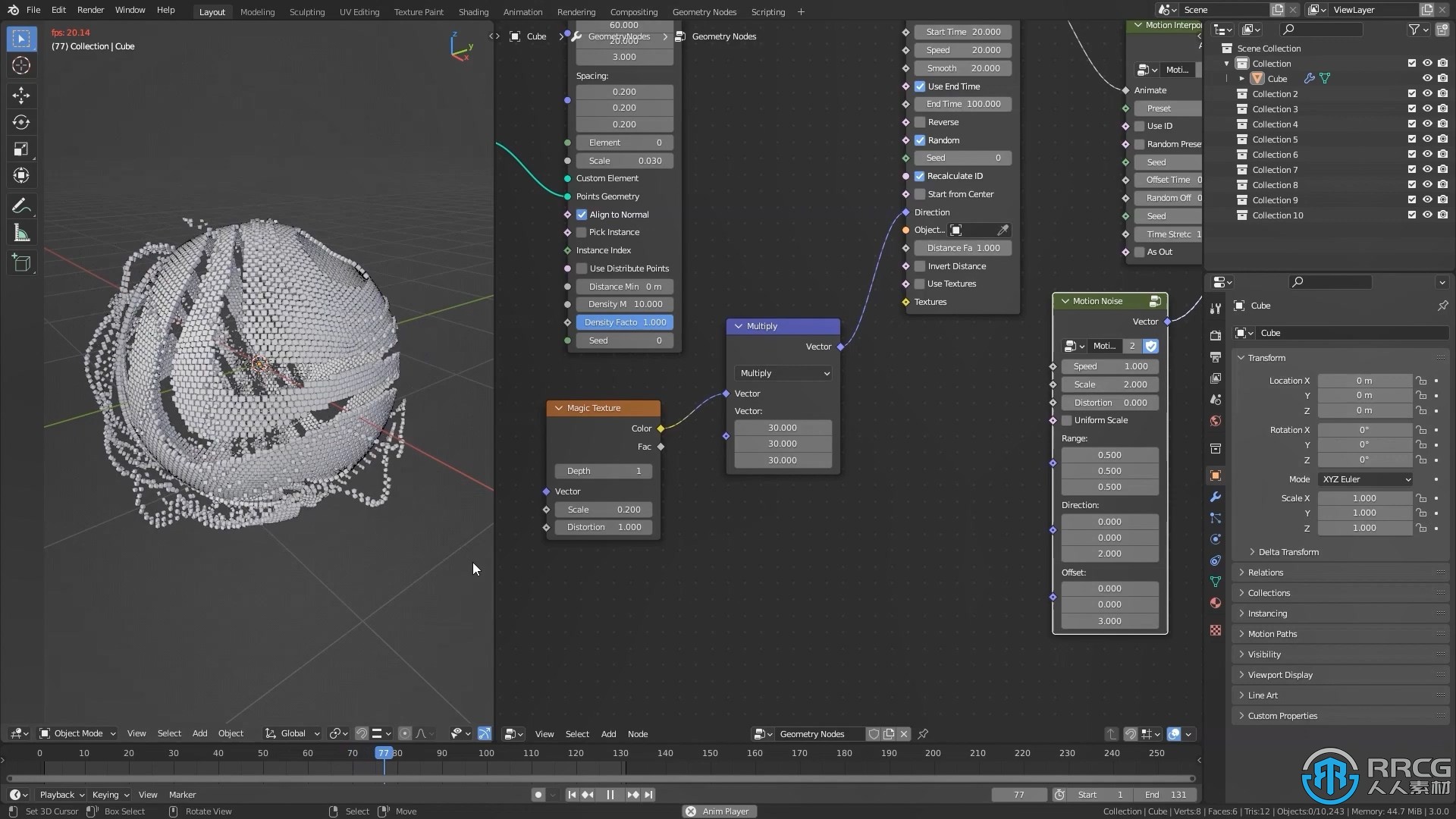Image resolution: width=1456 pixels, height=819 pixels.
Task: Jump to timeline start frame
Action: 572,795
